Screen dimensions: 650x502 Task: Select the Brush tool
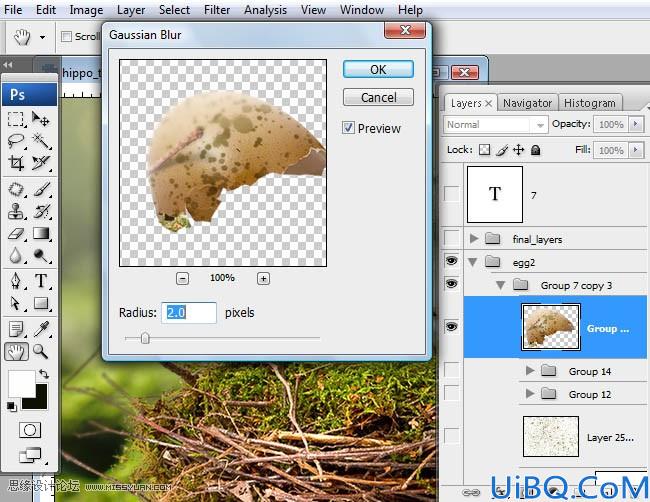pyautogui.click(x=41, y=189)
